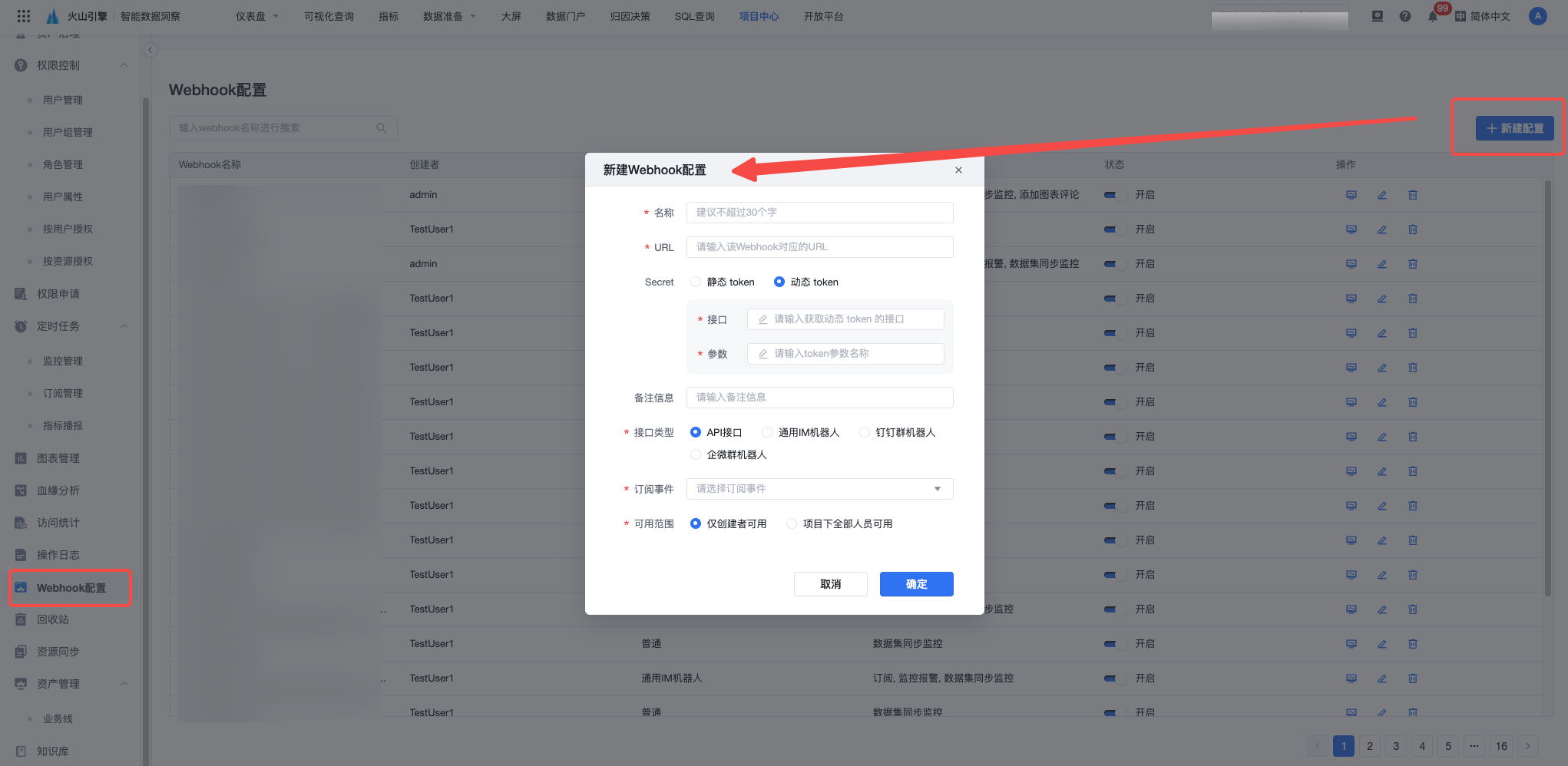1568x766 pixels.
Task: Select 项目下全部人员可用 scope option
Action: 839,524
